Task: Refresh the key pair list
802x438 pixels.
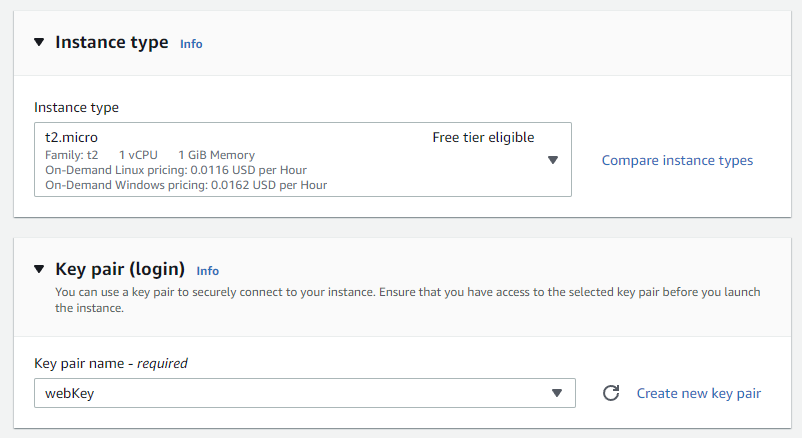Action: [611, 393]
